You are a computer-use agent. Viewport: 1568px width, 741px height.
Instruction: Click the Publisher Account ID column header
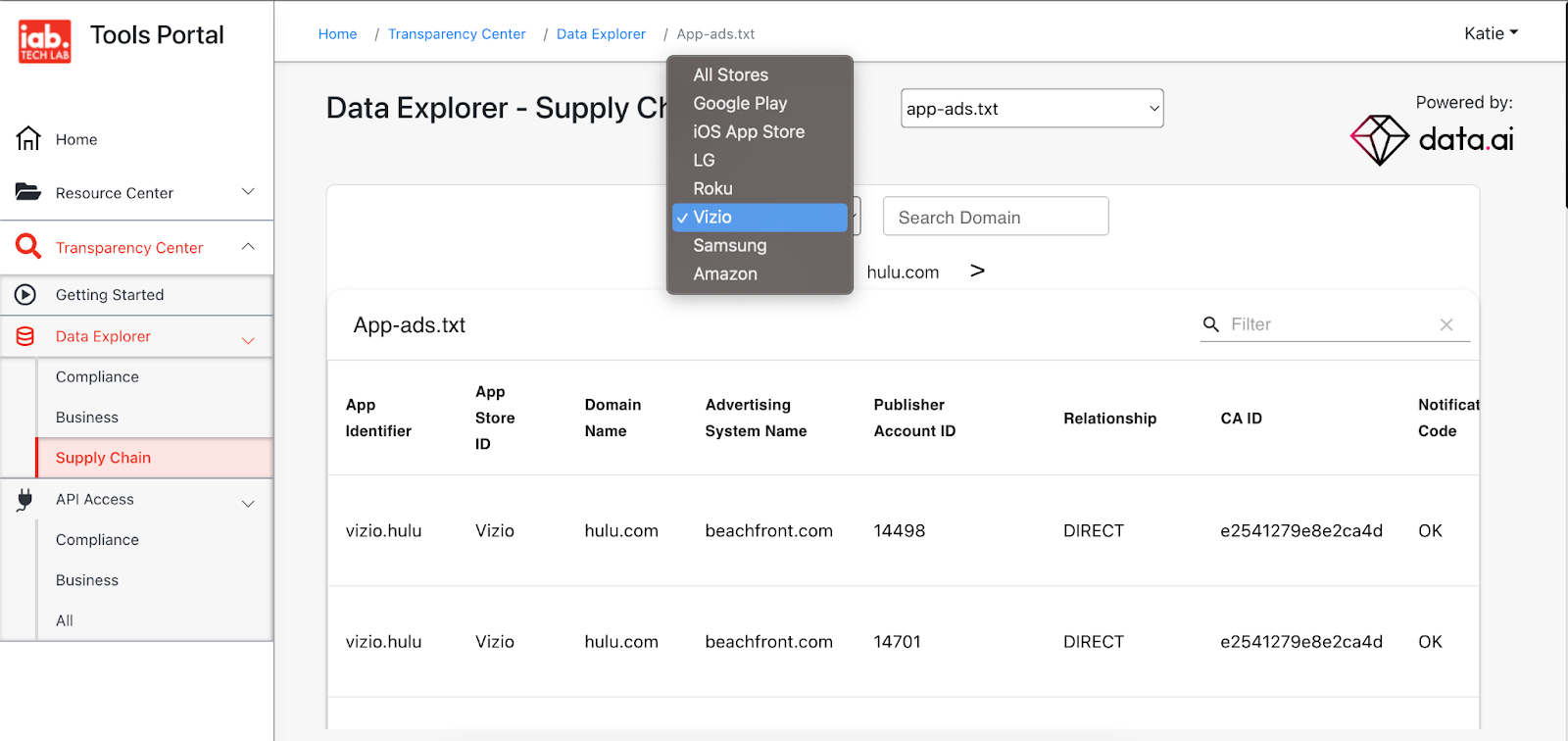[914, 418]
